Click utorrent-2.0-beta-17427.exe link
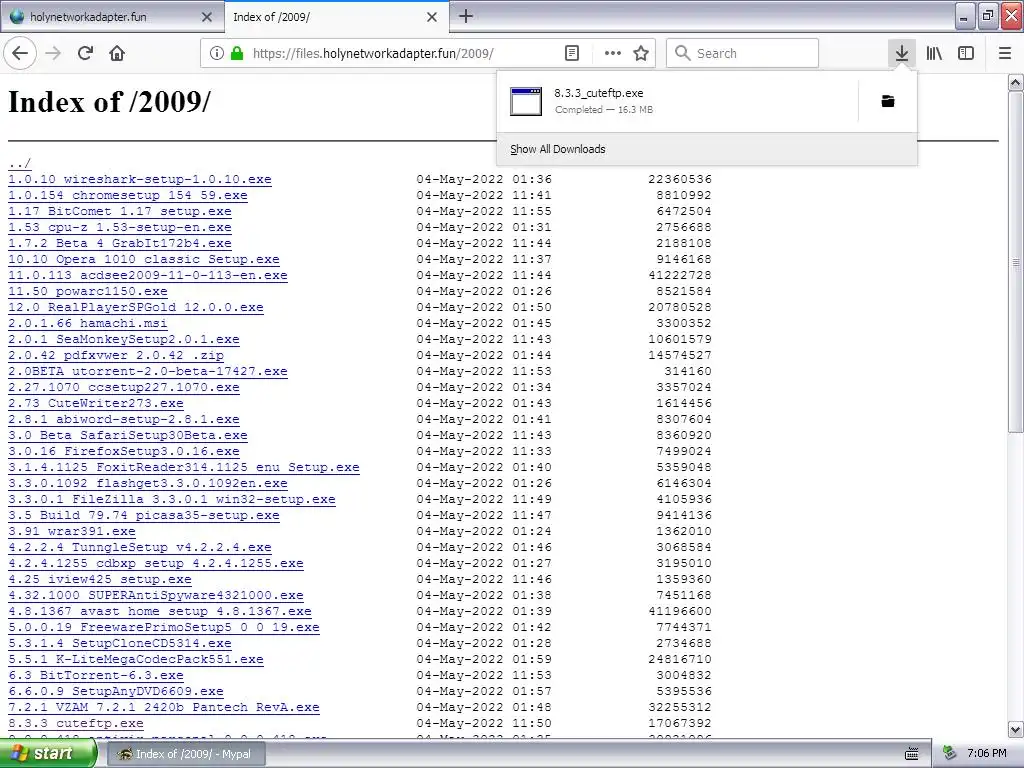Image resolution: width=1024 pixels, height=768 pixels. click(148, 371)
